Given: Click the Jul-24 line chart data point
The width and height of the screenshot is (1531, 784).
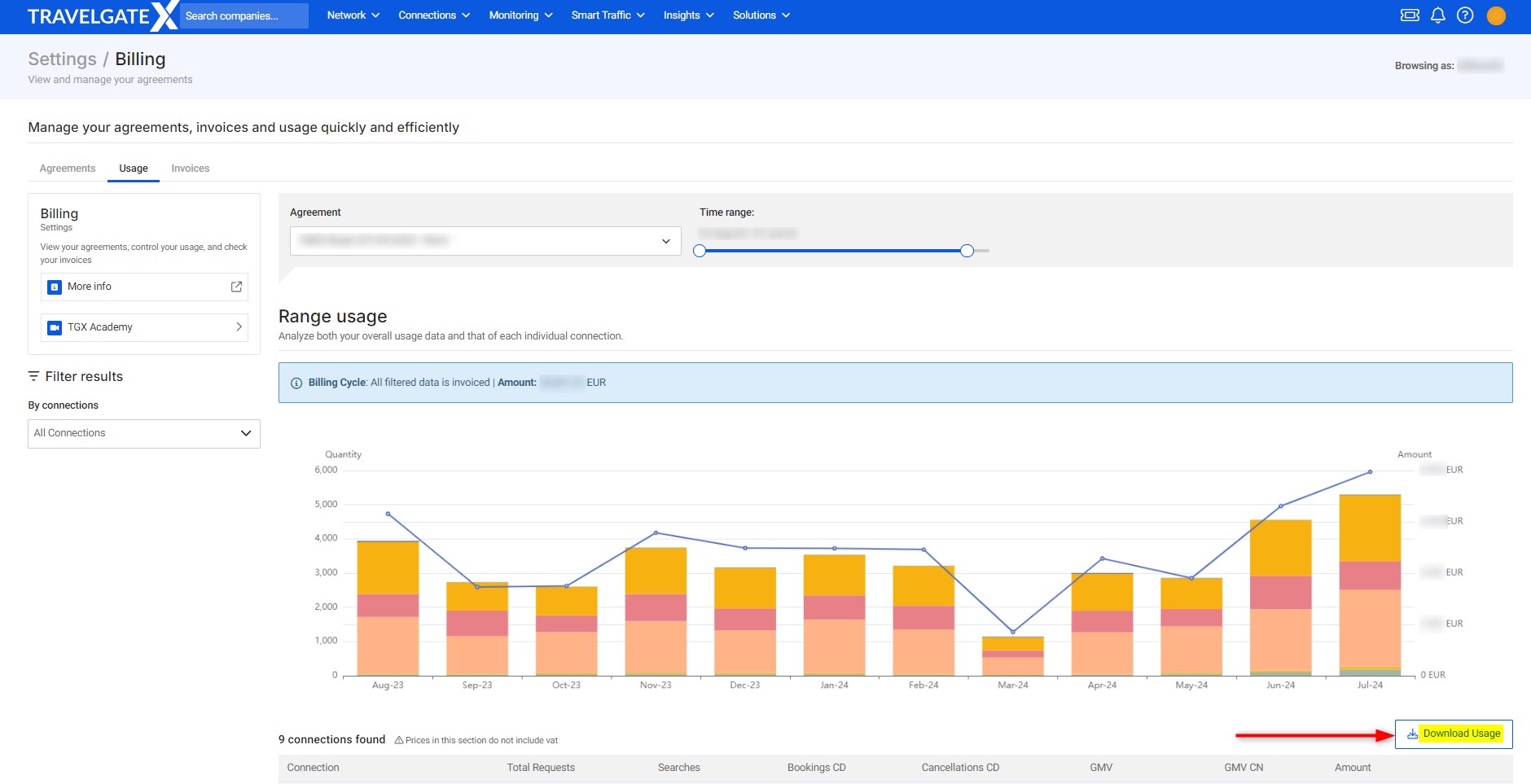Looking at the screenshot, I should [1370, 472].
